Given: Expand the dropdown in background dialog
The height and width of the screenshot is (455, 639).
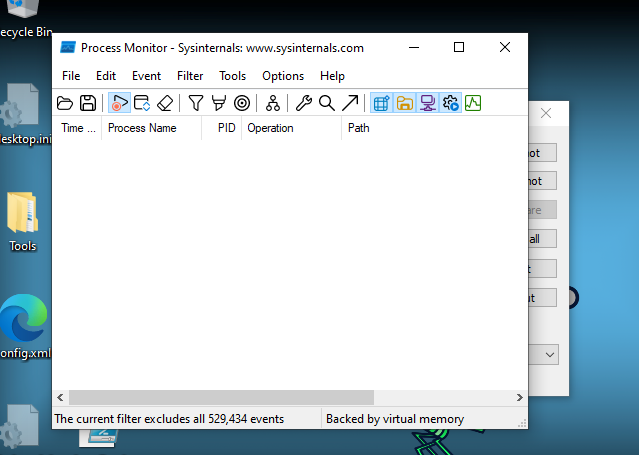Looking at the screenshot, I should [550, 355].
